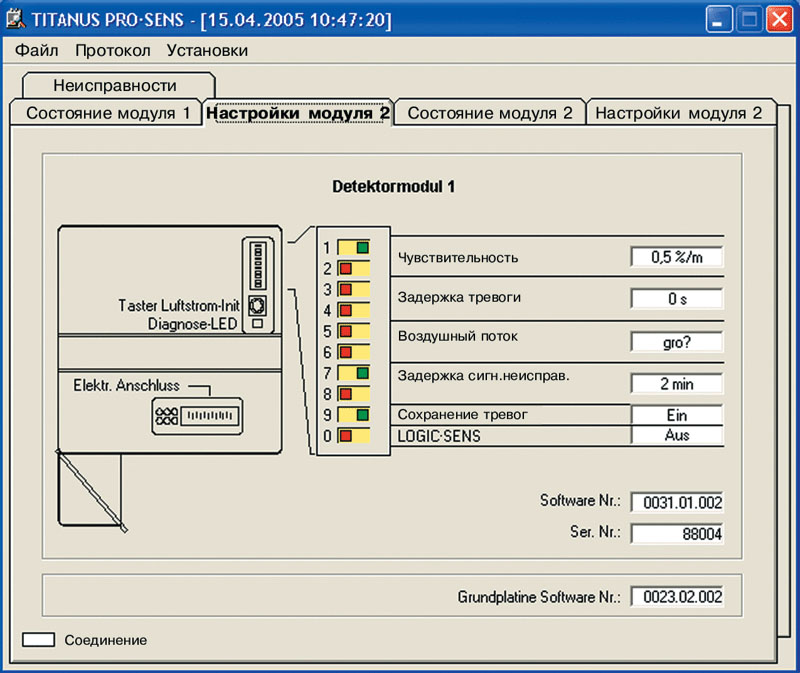Open the Протокол menu
This screenshot has width=800, height=673.
click(x=113, y=51)
